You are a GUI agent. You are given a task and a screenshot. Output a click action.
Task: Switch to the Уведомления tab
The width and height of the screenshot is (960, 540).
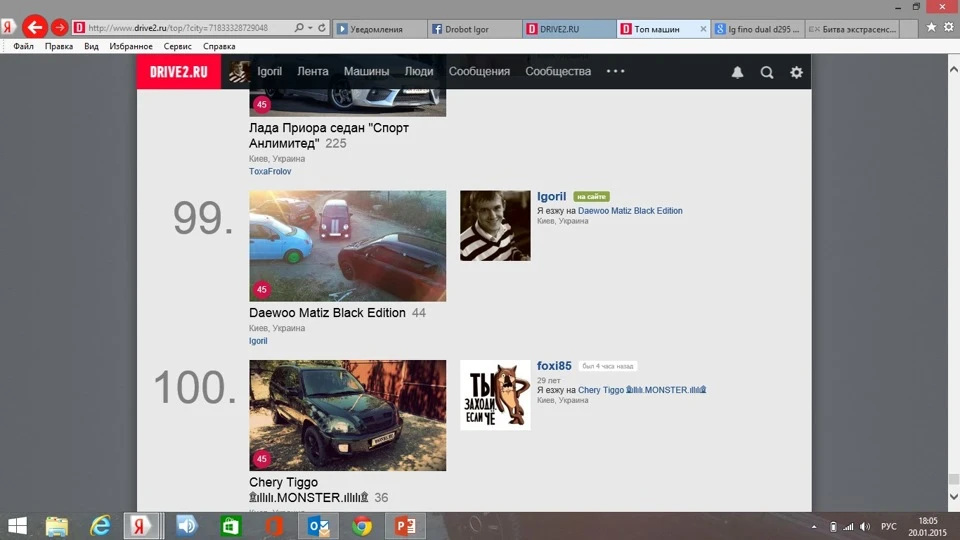coord(380,29)
